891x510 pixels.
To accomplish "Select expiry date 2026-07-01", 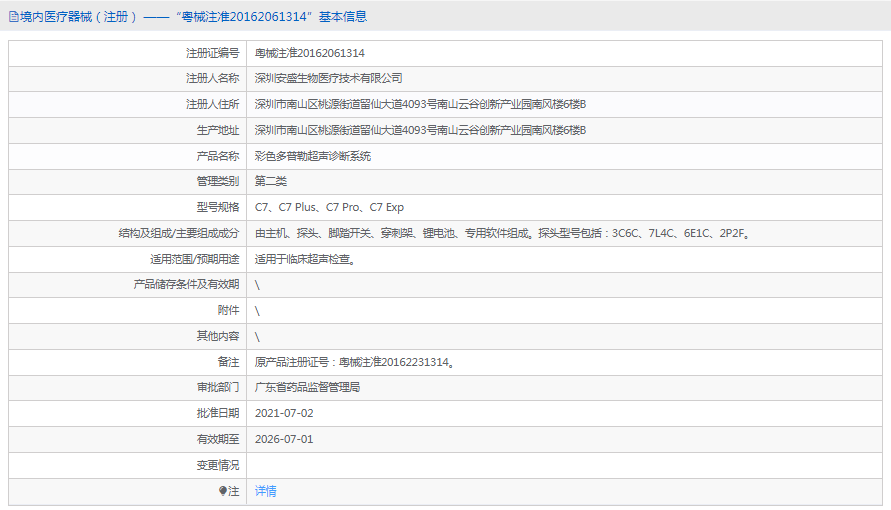I will coord(284,440).
